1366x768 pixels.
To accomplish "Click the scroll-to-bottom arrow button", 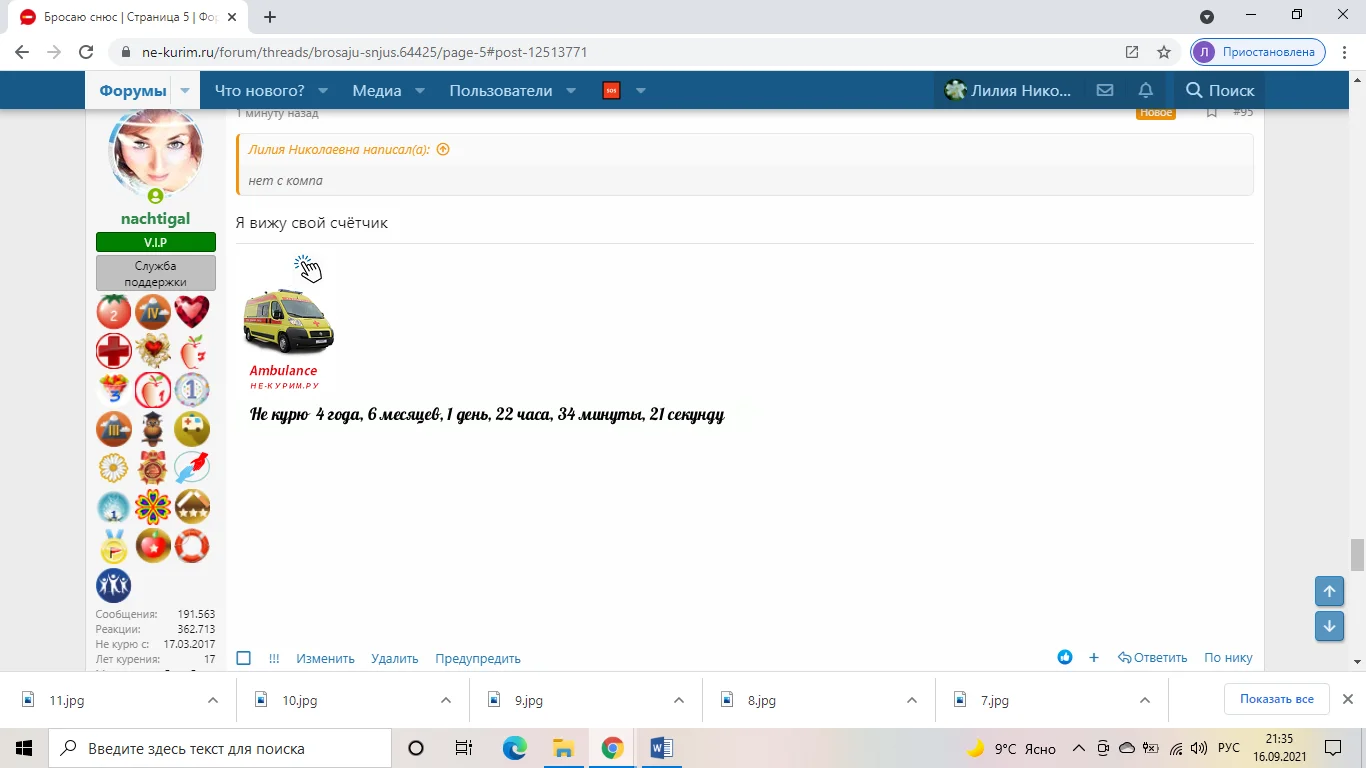I will tap(1329, 626).
